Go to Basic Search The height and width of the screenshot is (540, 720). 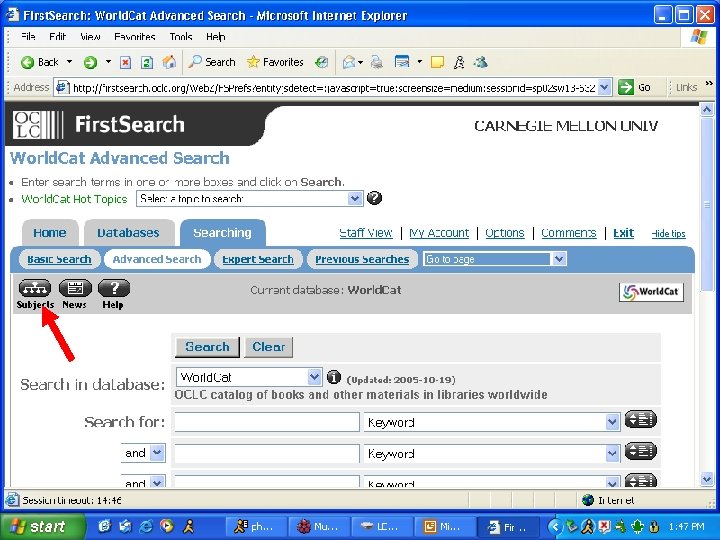[59, 259]
